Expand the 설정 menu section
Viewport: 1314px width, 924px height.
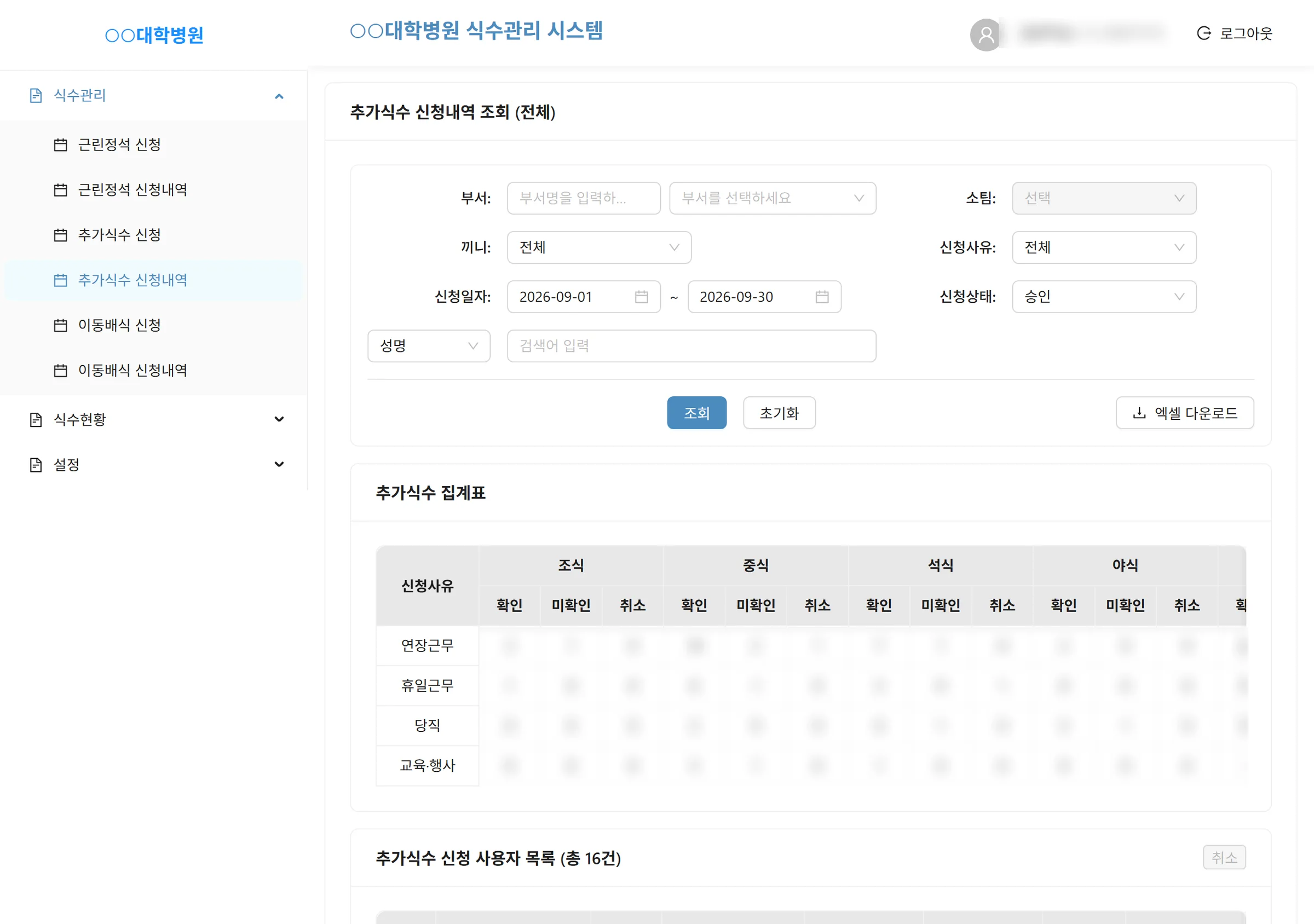click(x=279, y=465)
